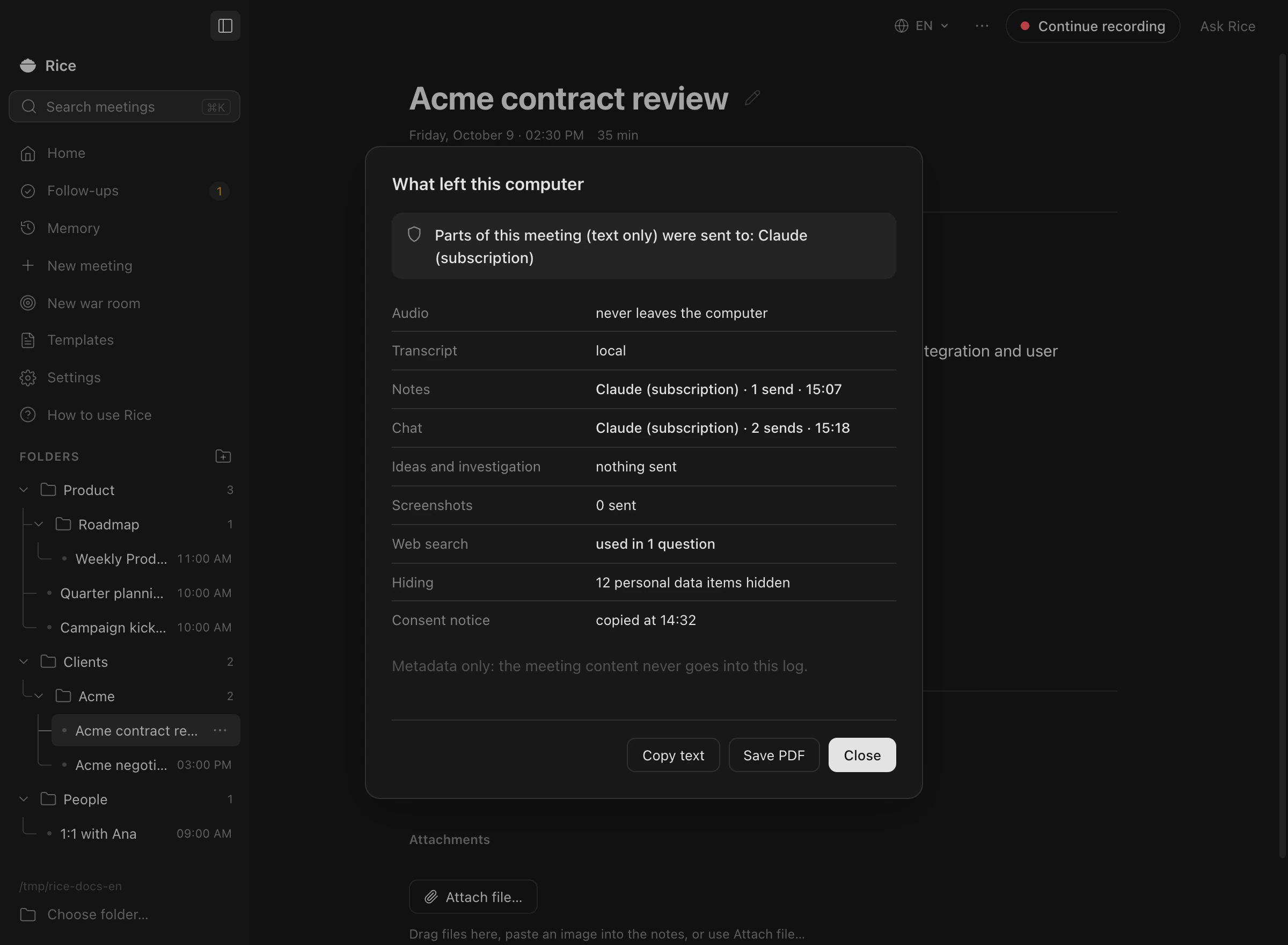1288x945 pixels.
Task: Click the shield icon in the notice banner
Action: click(x=414, y=235)
